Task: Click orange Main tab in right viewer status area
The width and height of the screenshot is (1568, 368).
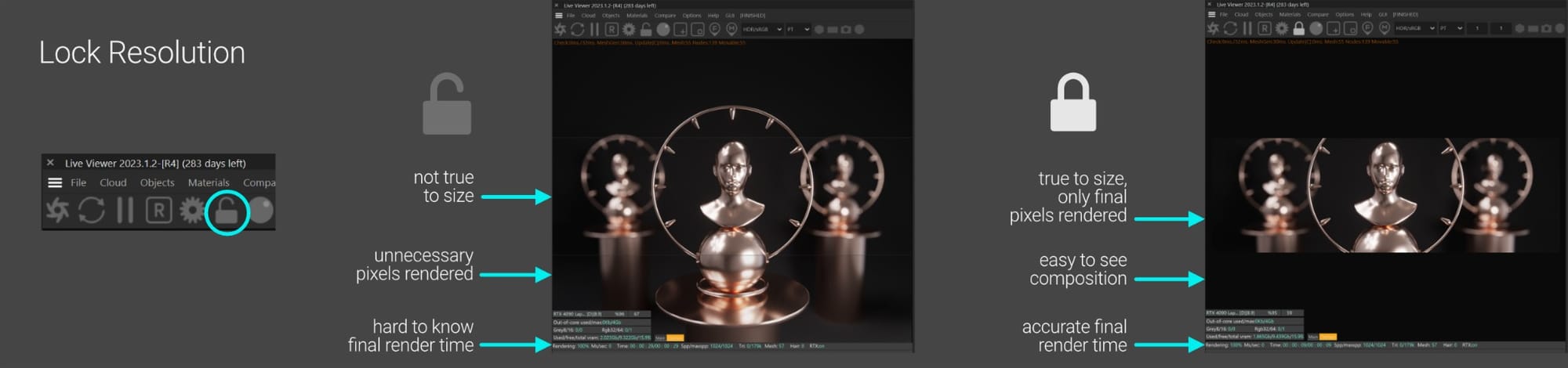Action: click(1327, 337)
